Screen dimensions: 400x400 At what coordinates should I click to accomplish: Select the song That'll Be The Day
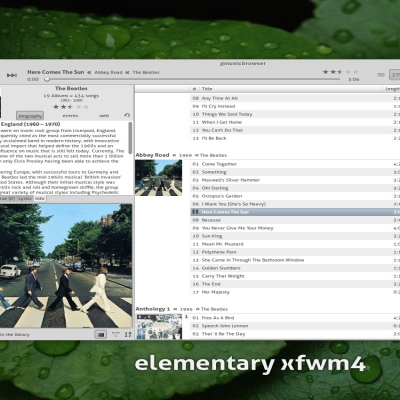(295, 334)
